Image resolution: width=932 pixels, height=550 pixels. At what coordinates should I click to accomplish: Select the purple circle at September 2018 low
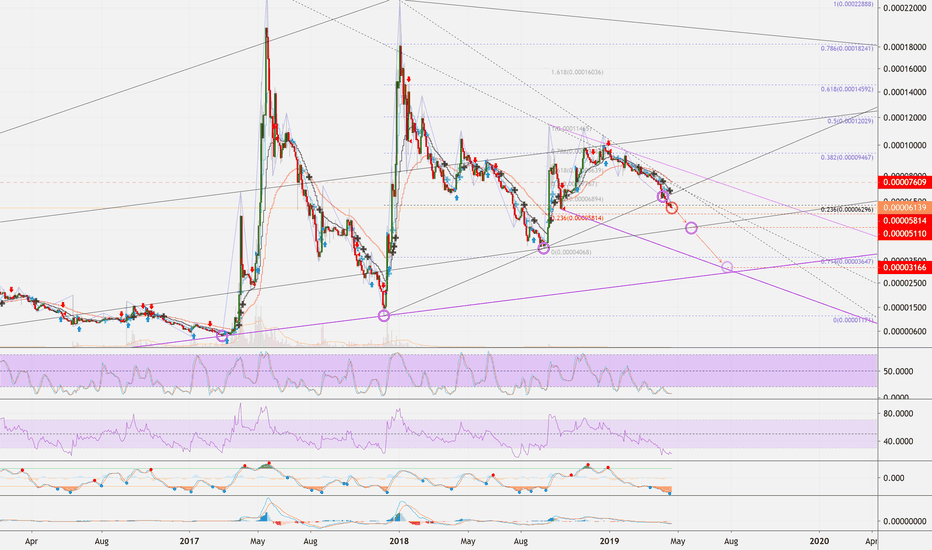543,249
